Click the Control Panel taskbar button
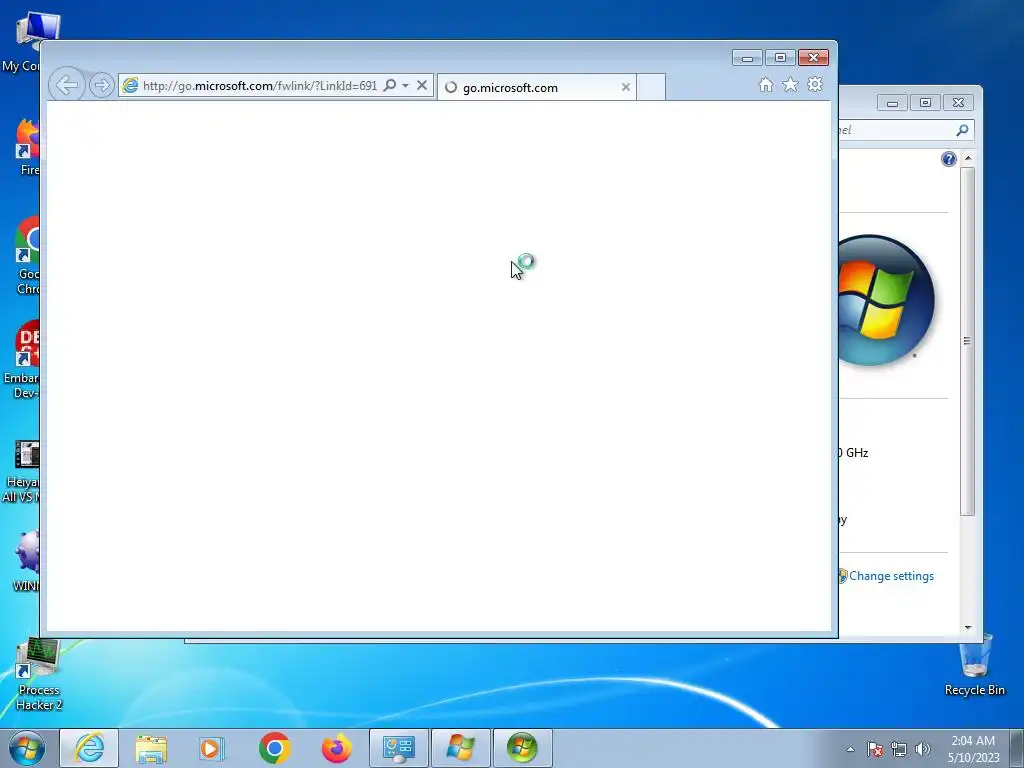The width and height of the screenshot is (1024, 768). (399, 748)
